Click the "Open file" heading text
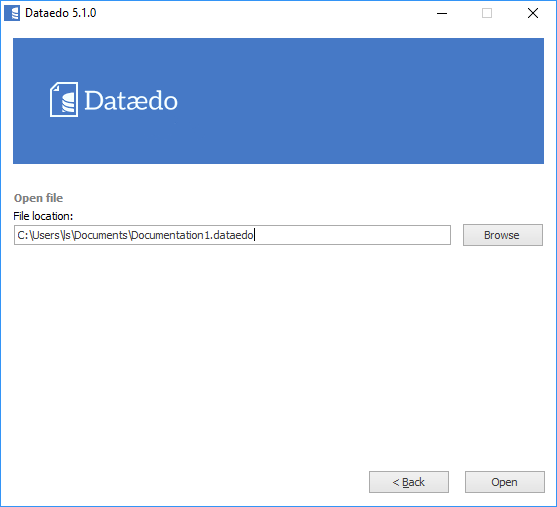Image resolution: width=557 pixels, height=507 pixels. [x=38, y=198]
